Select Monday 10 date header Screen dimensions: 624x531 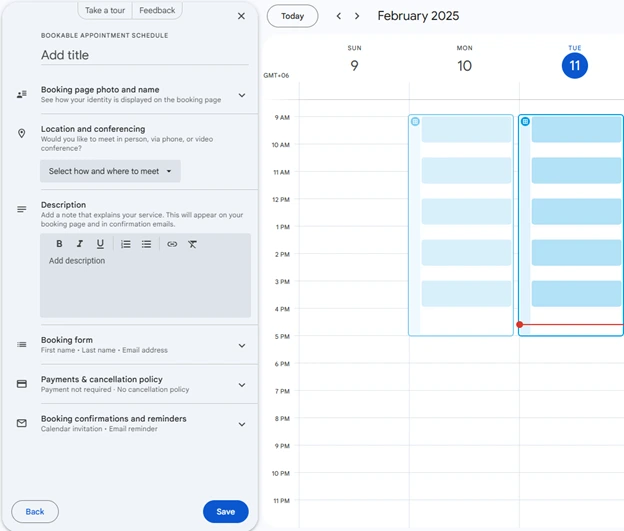click(x=464, y=60)
